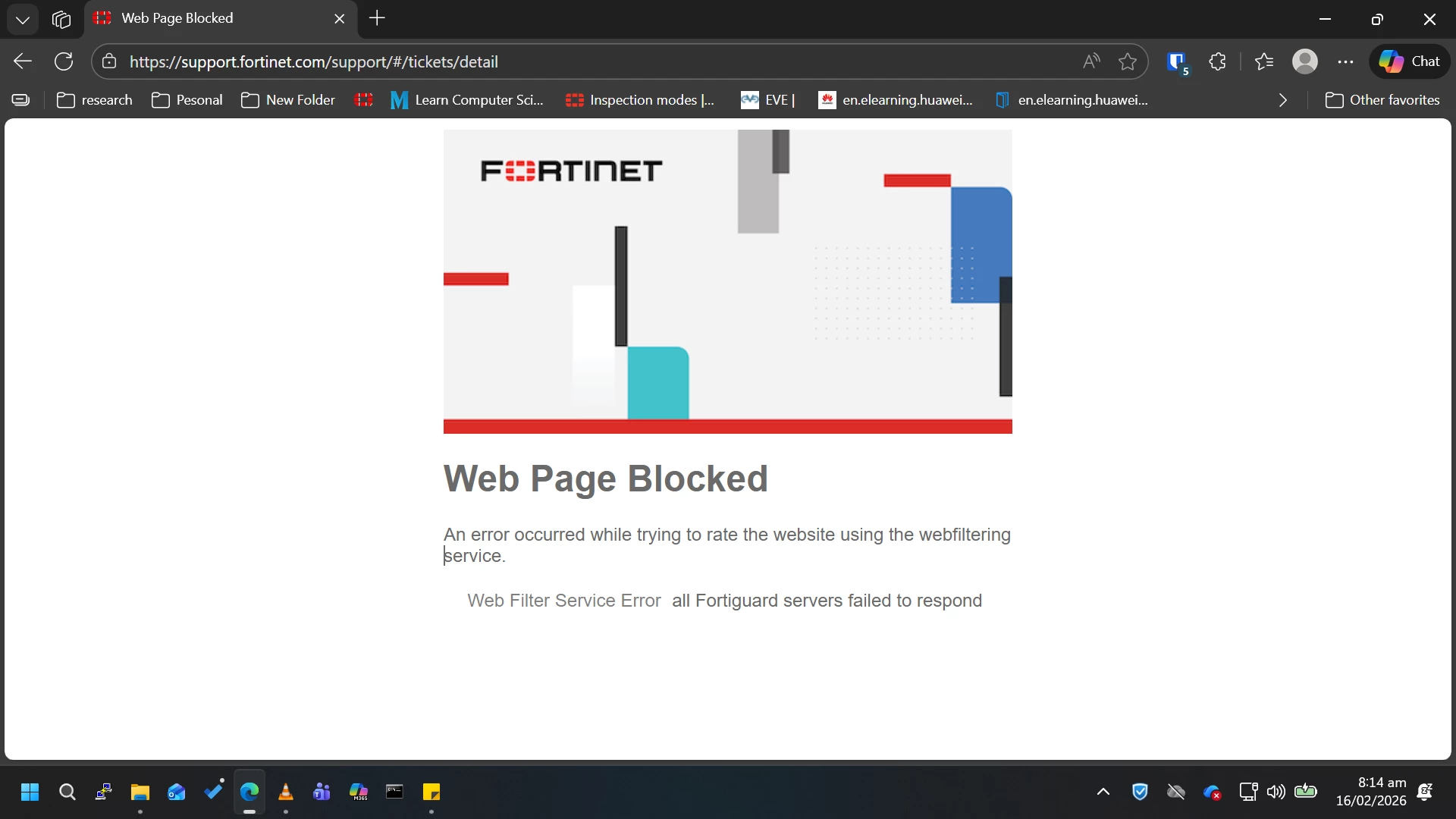Viewport: 1456px width, 819px height.
Task: Click 'Web Filter Service Error' text
Action: pos(564,601)
